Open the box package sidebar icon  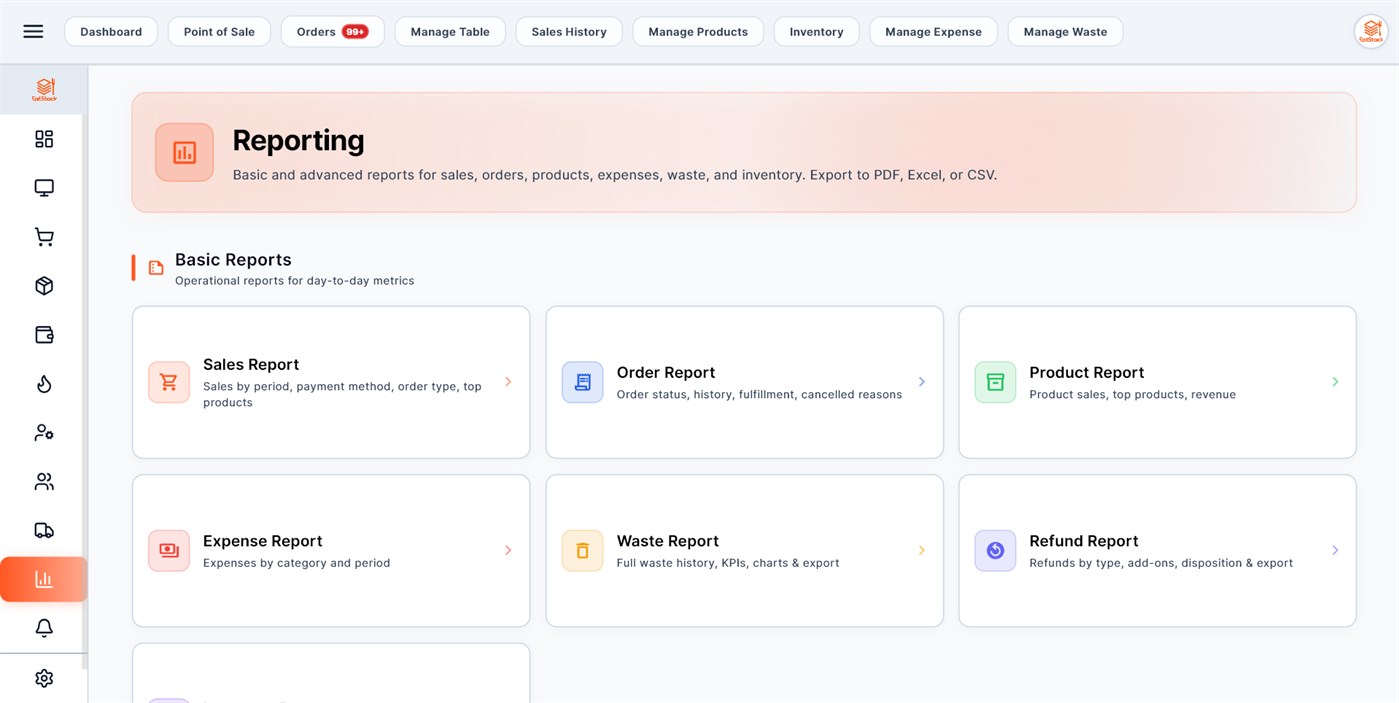pyautogui.click(x=44, y=286)
